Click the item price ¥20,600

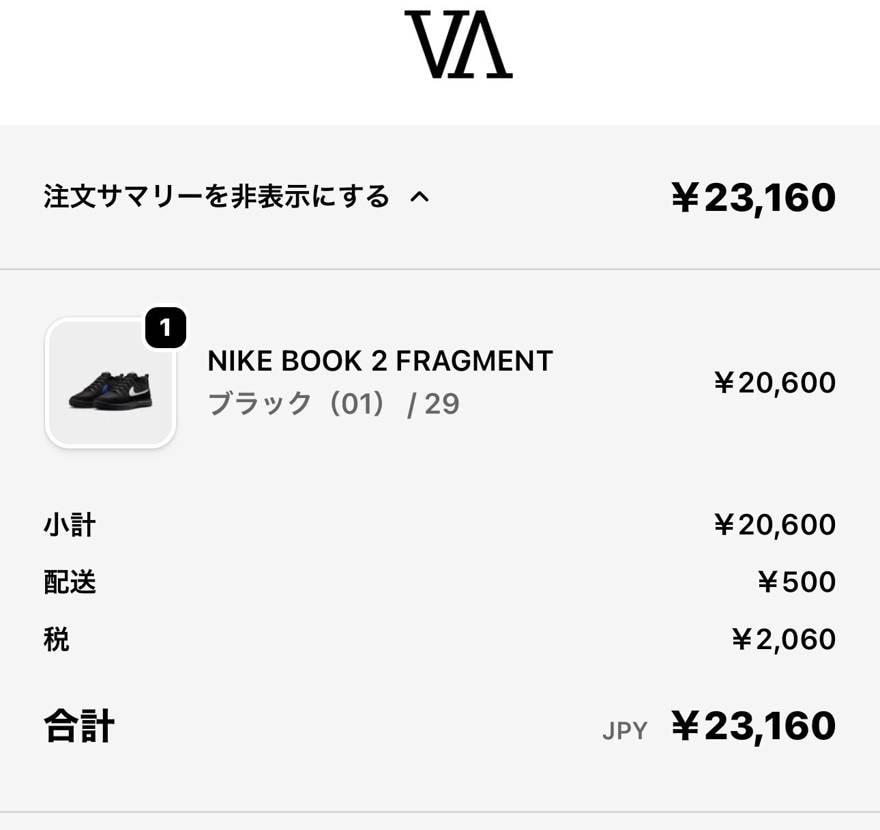pyautogui.click(x=775, y=383)
